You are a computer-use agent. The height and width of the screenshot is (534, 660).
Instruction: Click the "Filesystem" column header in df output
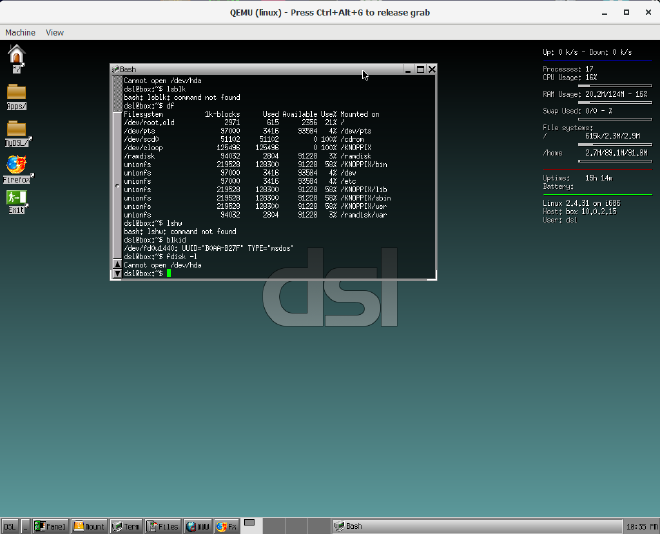pyautogui.click(x=143, y=114)
